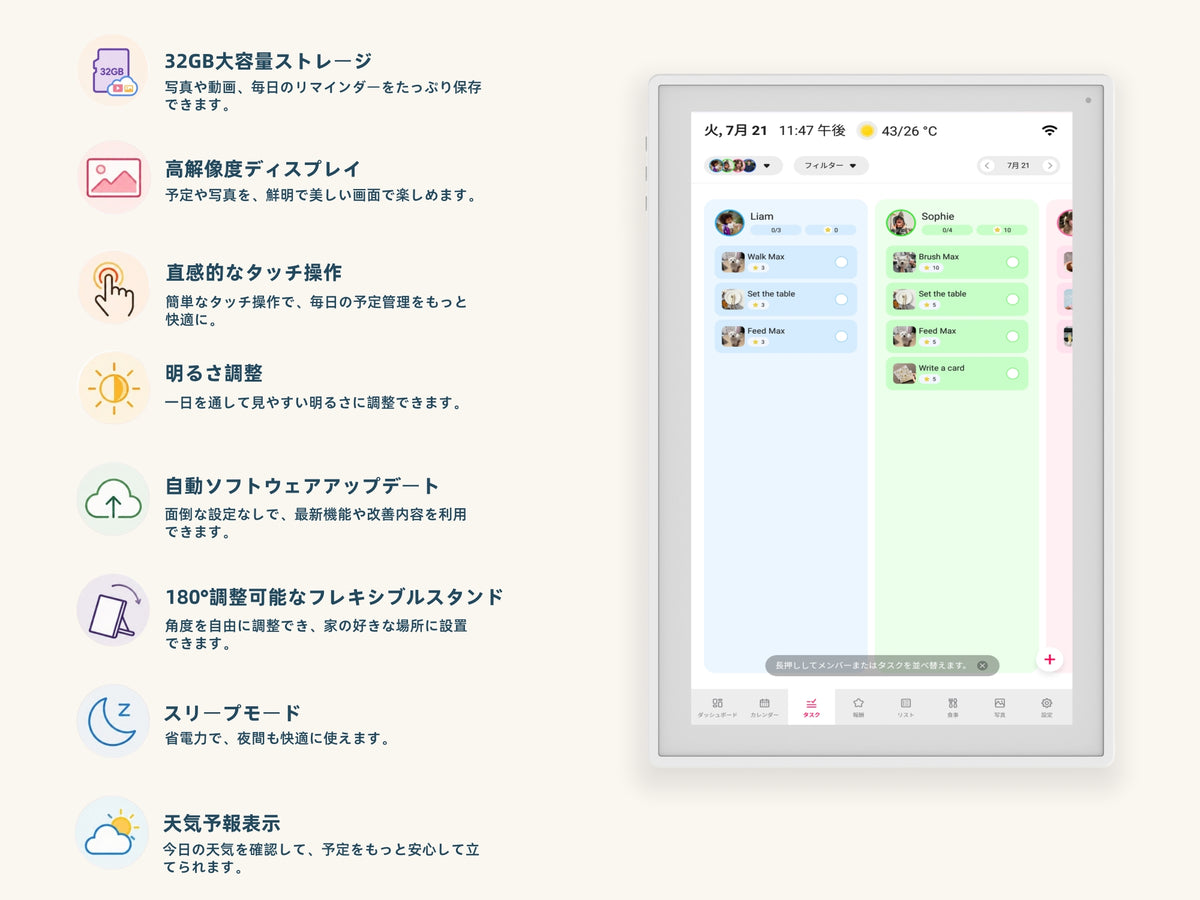Click the 32GB大容量ストレージ heading
The image size is (1200, 900).
pyautogui.click(x=268, y=60)
